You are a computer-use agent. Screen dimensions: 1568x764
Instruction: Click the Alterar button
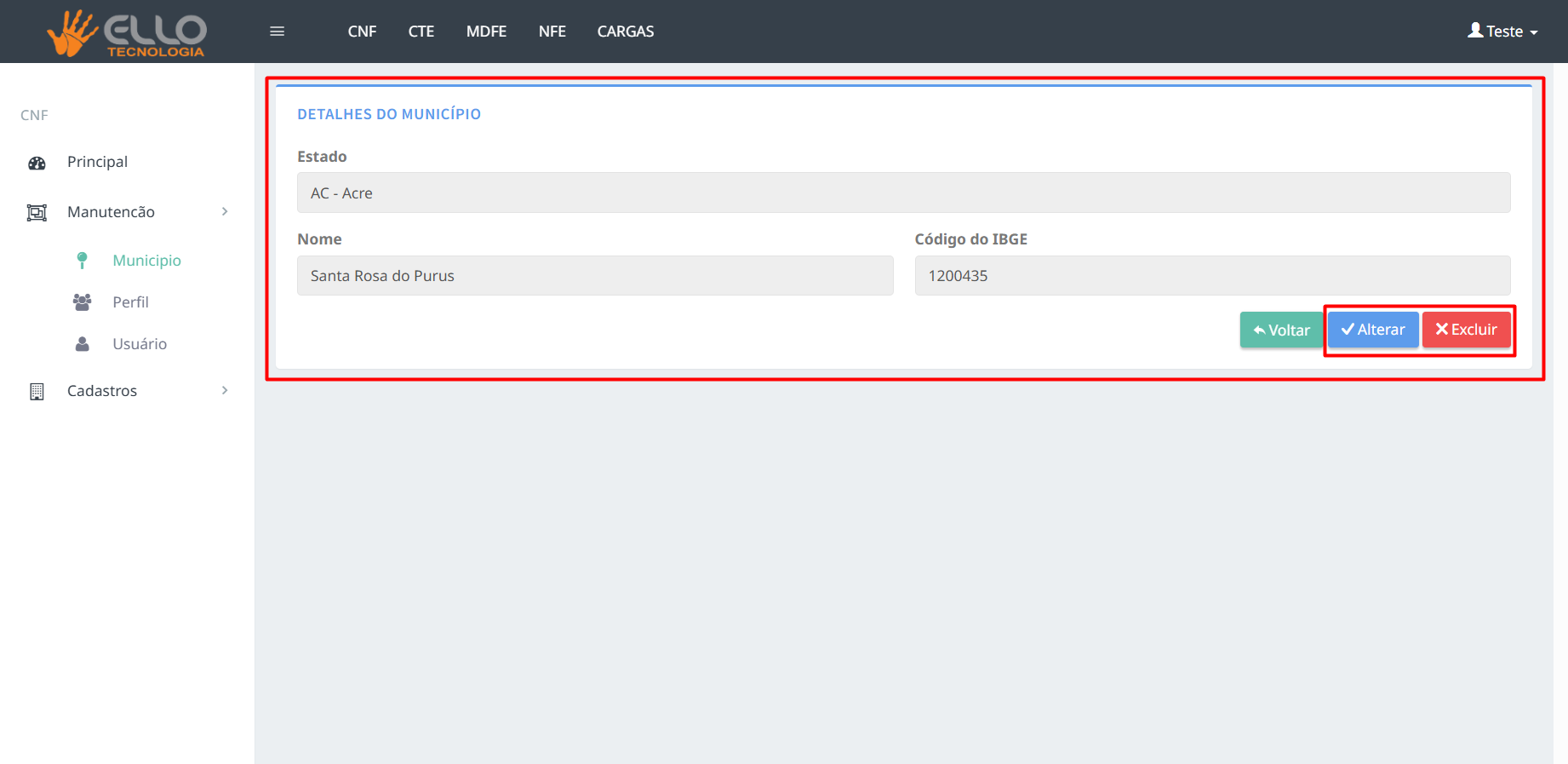[x=1372, y=330]
